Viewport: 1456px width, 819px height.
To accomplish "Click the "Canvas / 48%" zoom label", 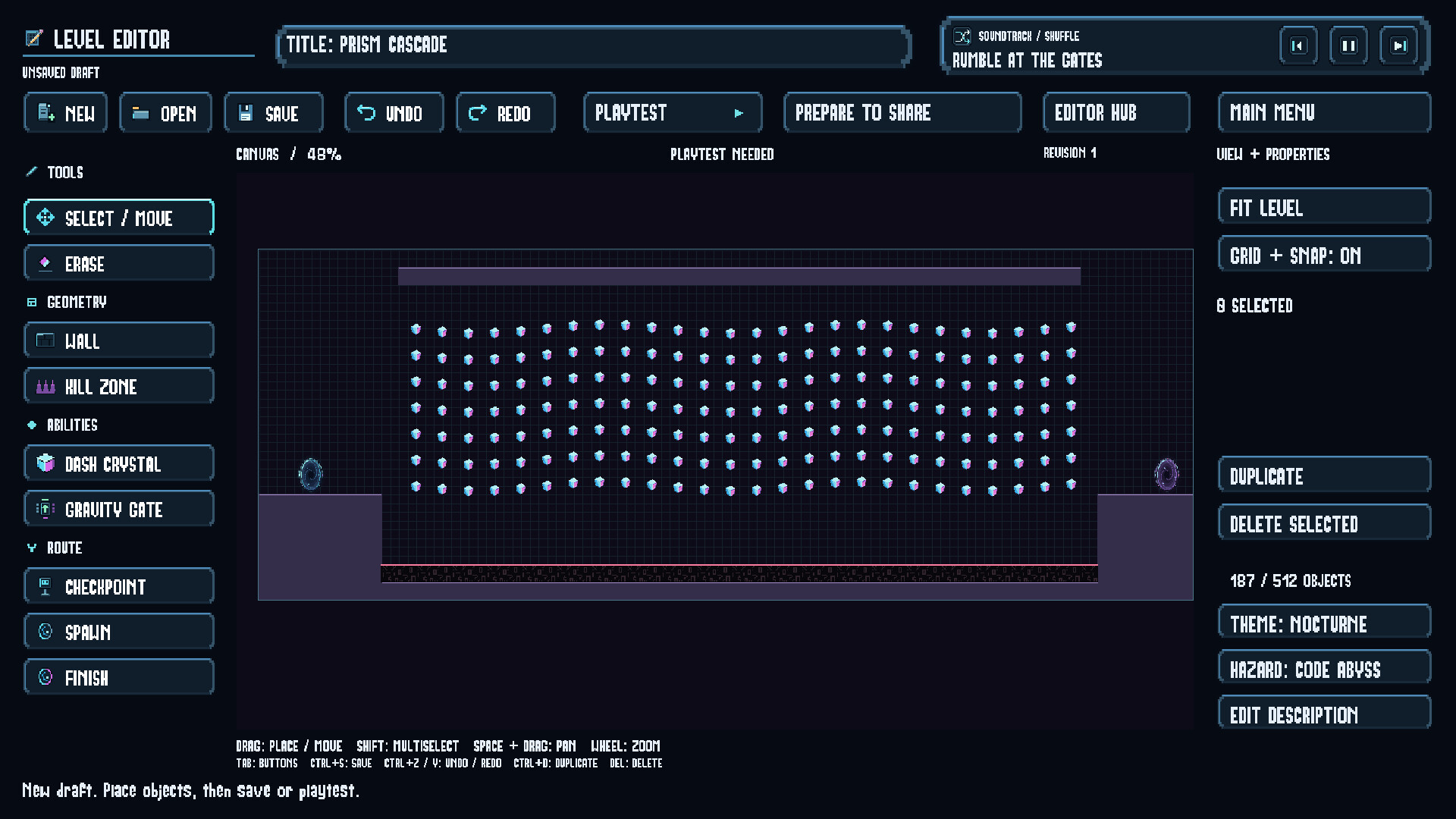I will pos(289,155).
